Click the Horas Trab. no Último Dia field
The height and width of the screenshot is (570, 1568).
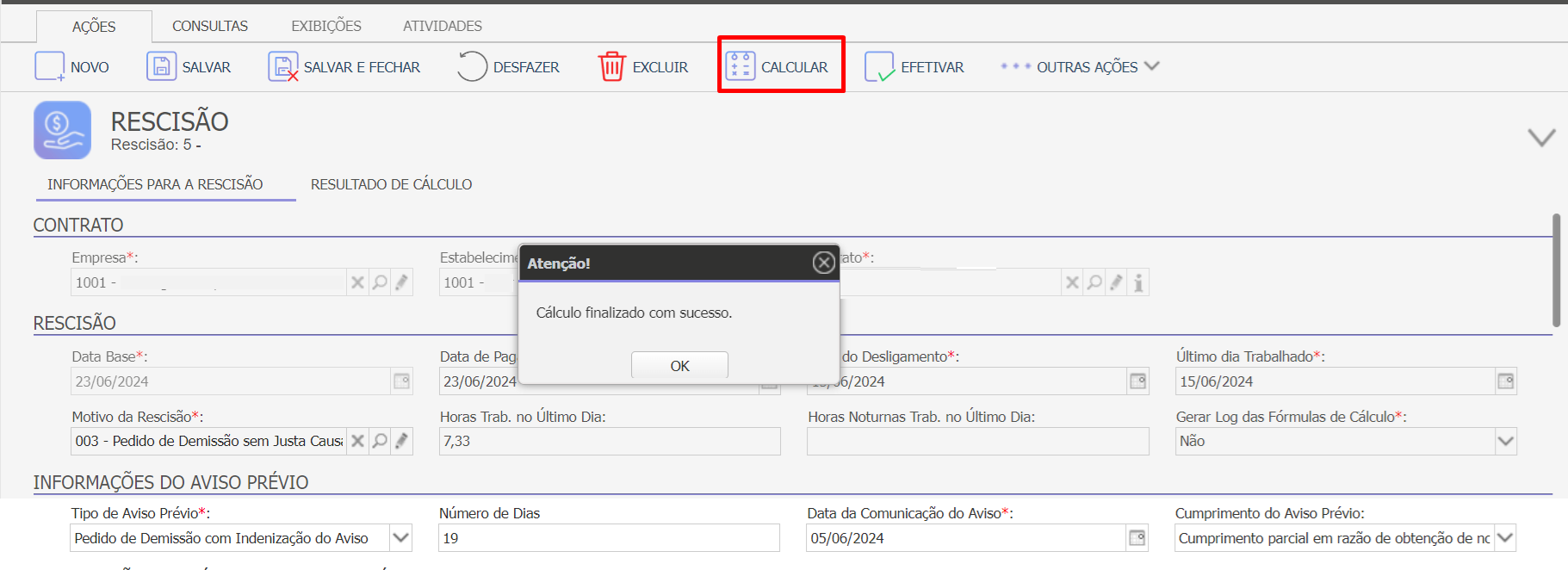pos(610,441)
